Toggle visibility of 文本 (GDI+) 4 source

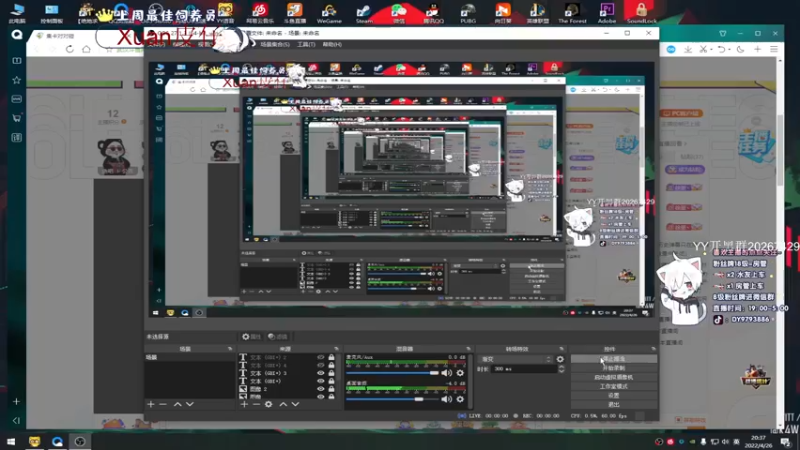point(320,365)
